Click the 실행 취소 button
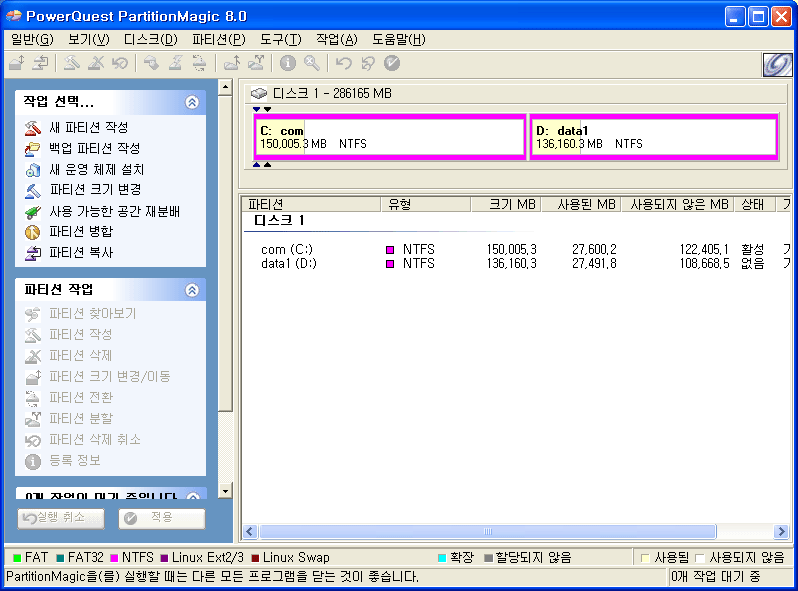Image resolution: width=798 pixels, height=591 pixels. pos(61,518)
